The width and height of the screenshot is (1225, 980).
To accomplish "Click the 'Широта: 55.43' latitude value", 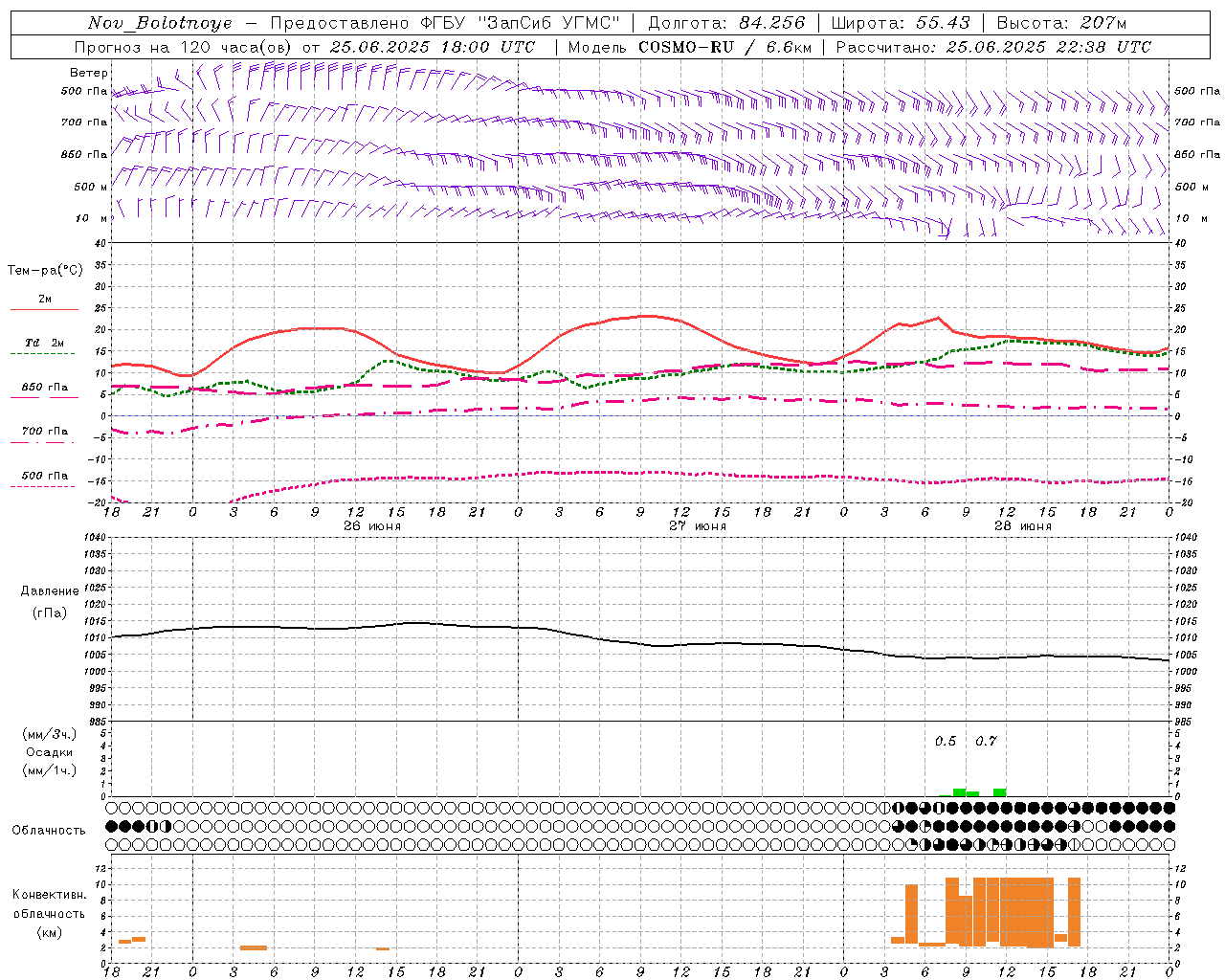I will 901,23.
